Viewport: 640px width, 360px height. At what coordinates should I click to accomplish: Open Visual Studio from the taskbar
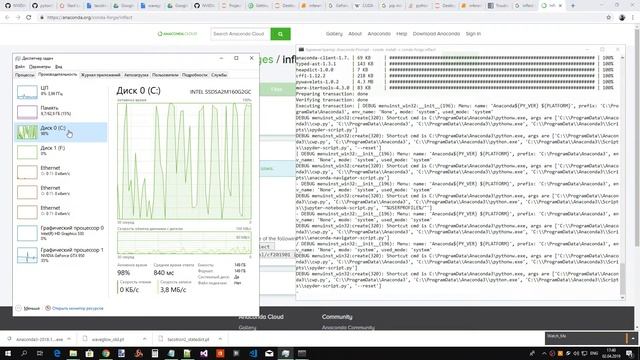(204, 353)
